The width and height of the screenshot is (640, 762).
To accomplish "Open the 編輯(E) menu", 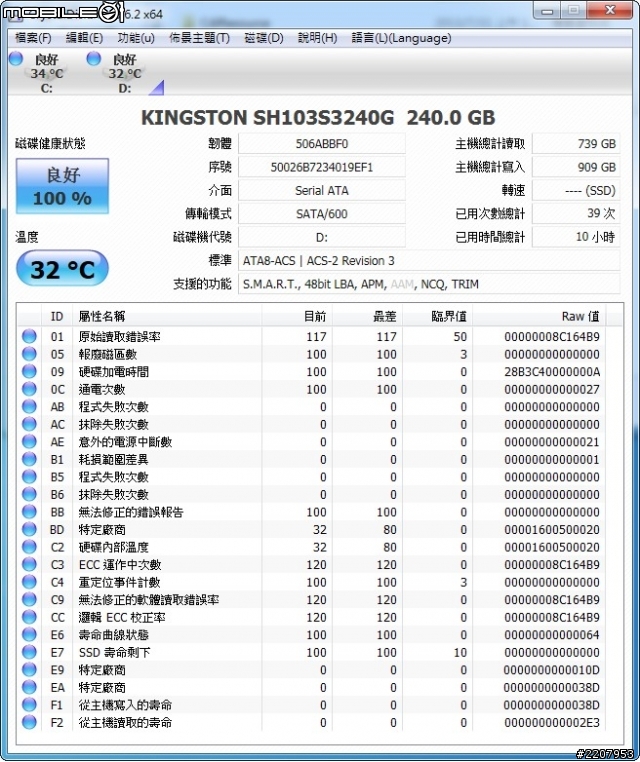I will click(x=84, y=38).
